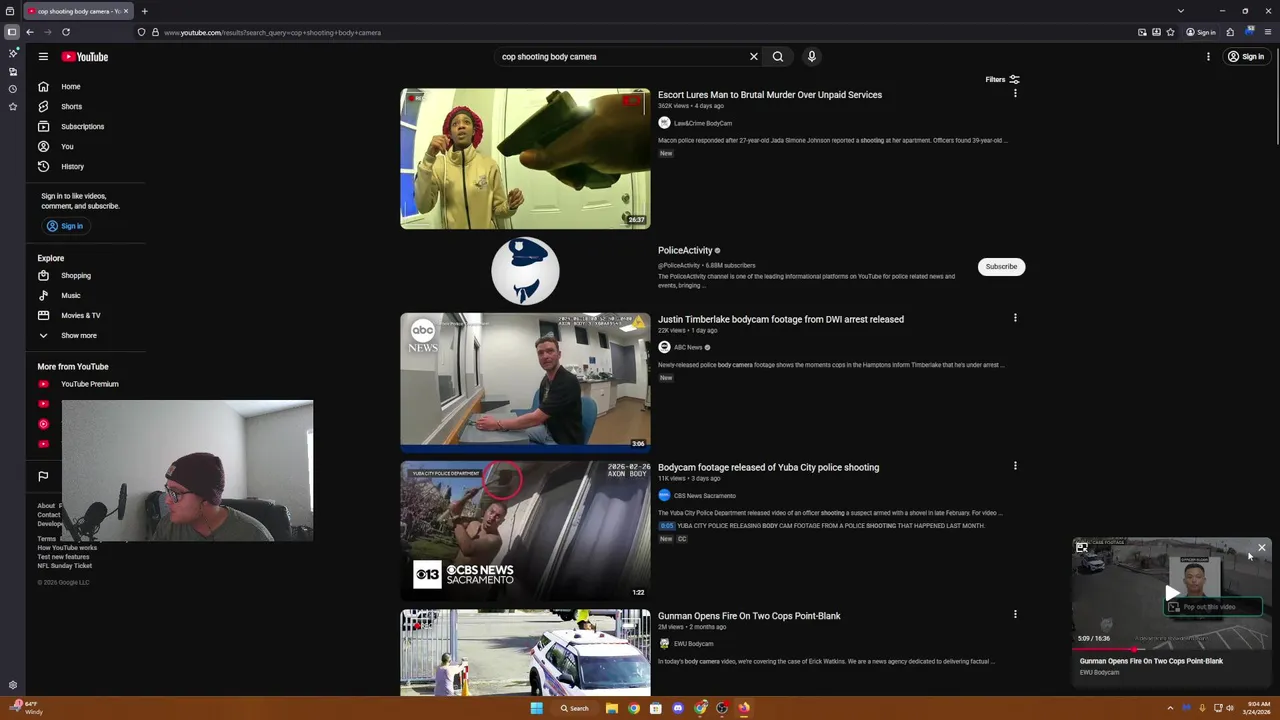
Task: Open CBS News Sacramento channel link
Action: (705, 496)
